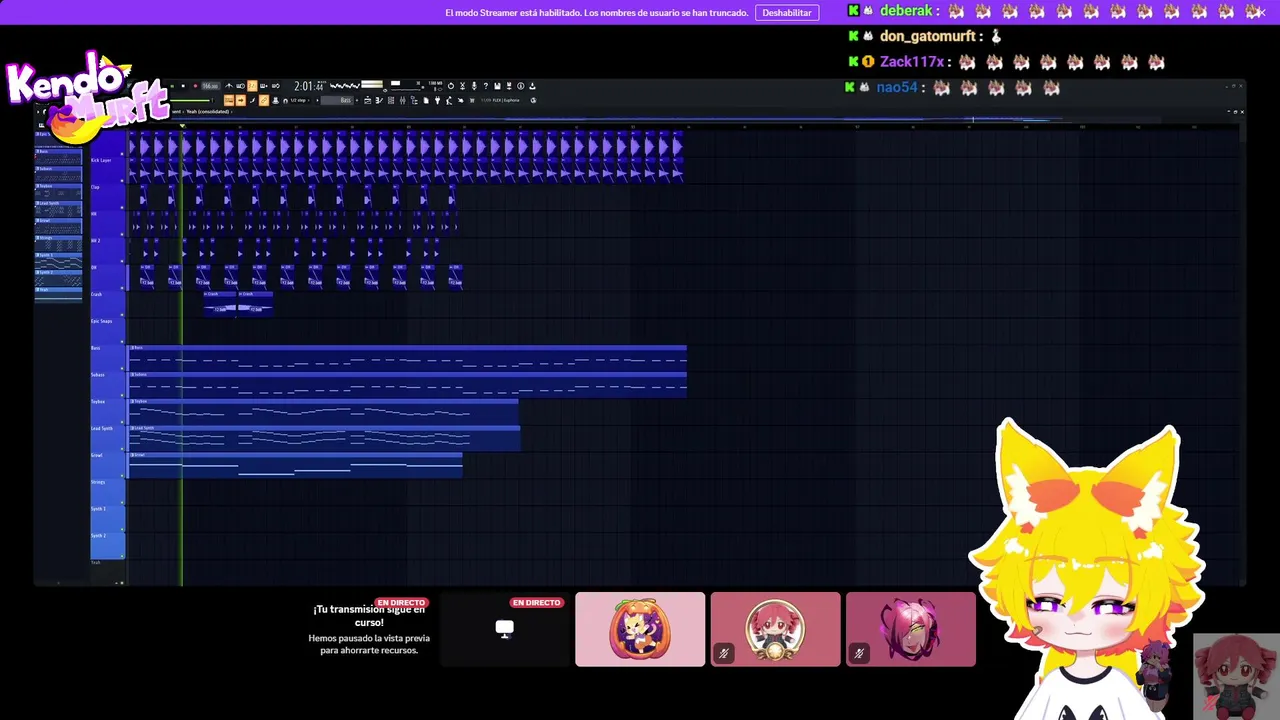Select the Synth 1 pattern in picker panel
1280x720 pixels.
tap(58, 261)
